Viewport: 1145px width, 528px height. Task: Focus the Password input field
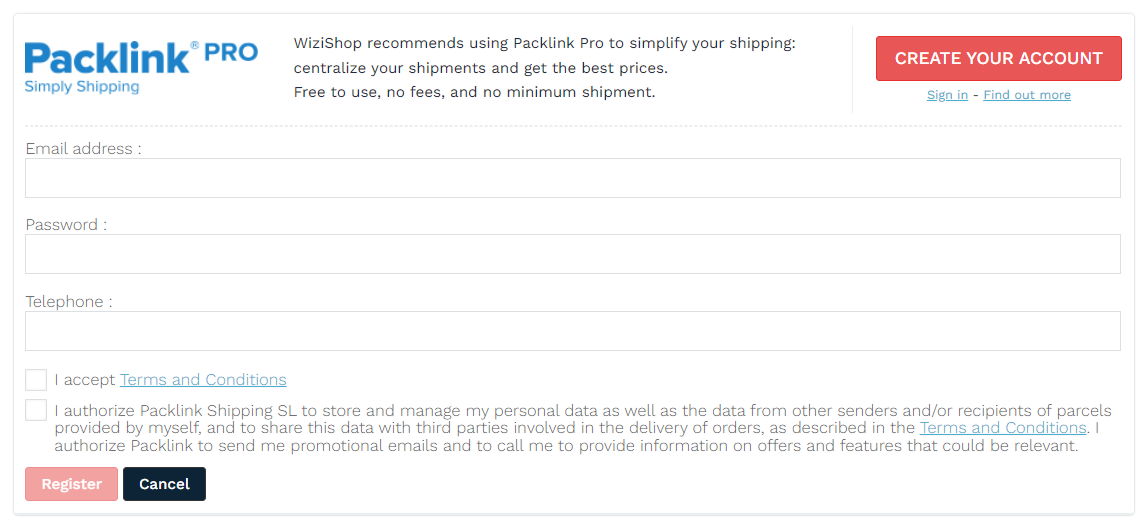coord(572,254)
